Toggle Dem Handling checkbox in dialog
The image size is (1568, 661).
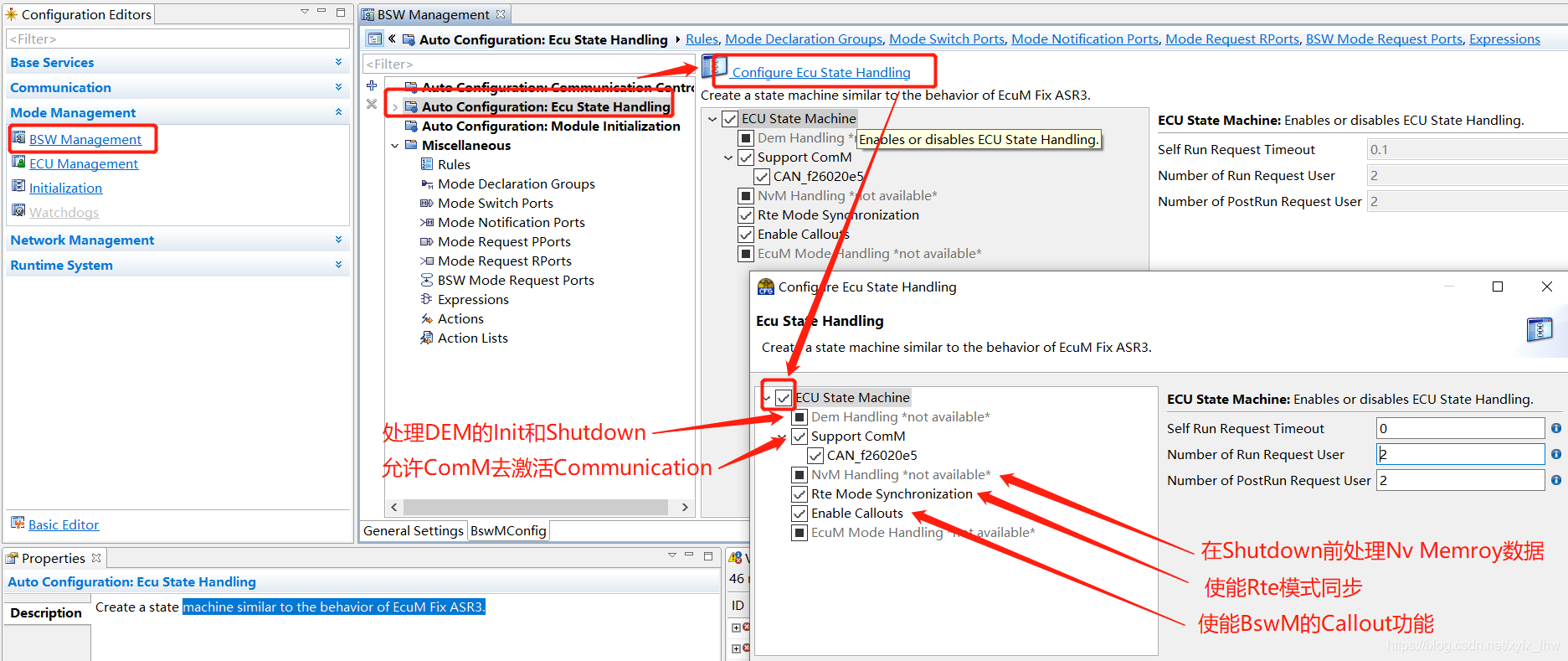tap(799, 417)
